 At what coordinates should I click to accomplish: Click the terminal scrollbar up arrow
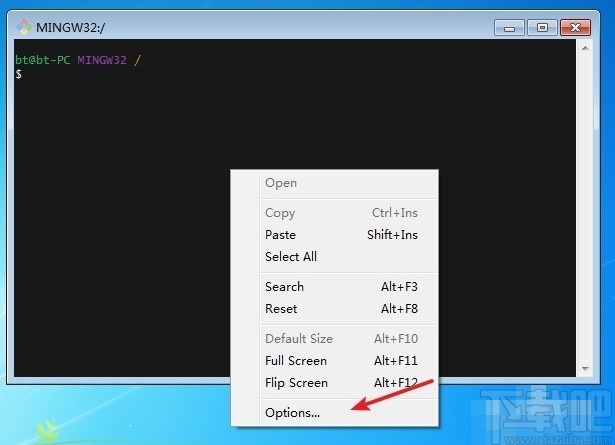585,48
